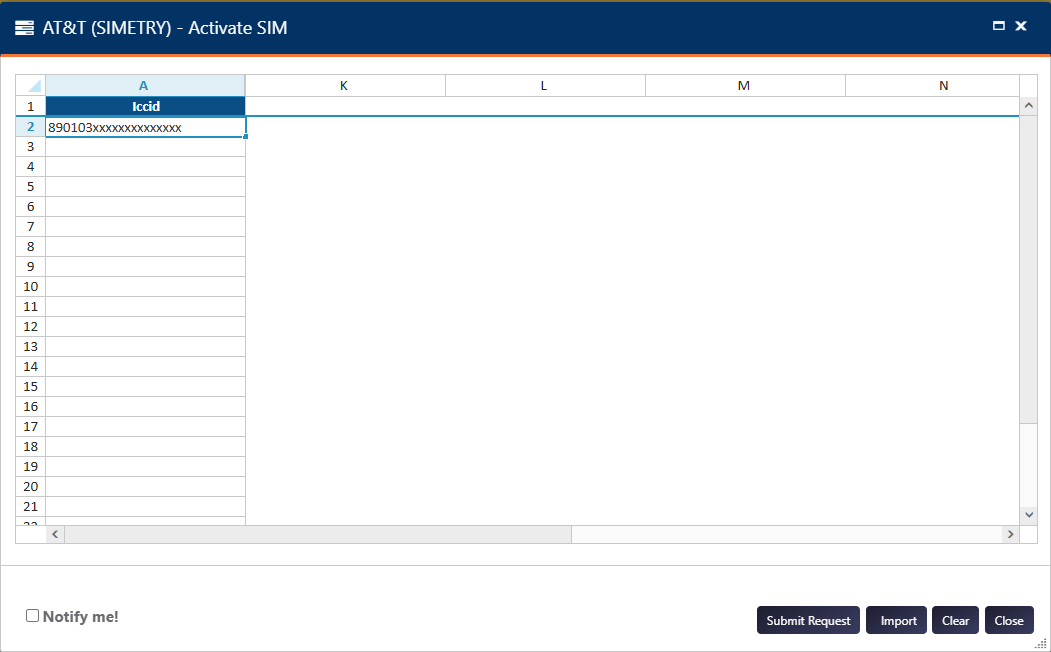This screenshot has width=1051, height=652.
Task: Click the select-all corner of the grid
Action: [31, 86]
